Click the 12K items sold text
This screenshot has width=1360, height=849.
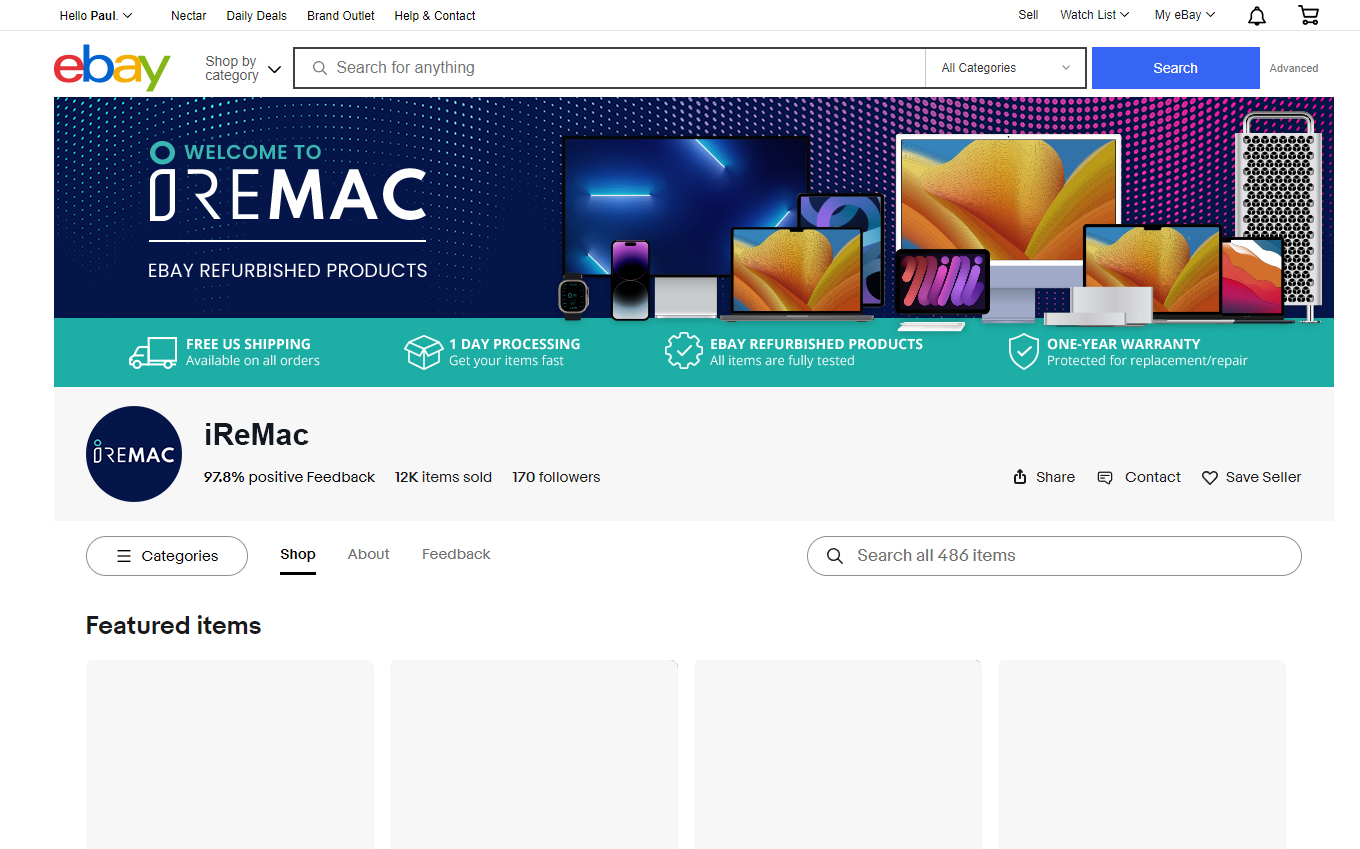tap(443, 477)
